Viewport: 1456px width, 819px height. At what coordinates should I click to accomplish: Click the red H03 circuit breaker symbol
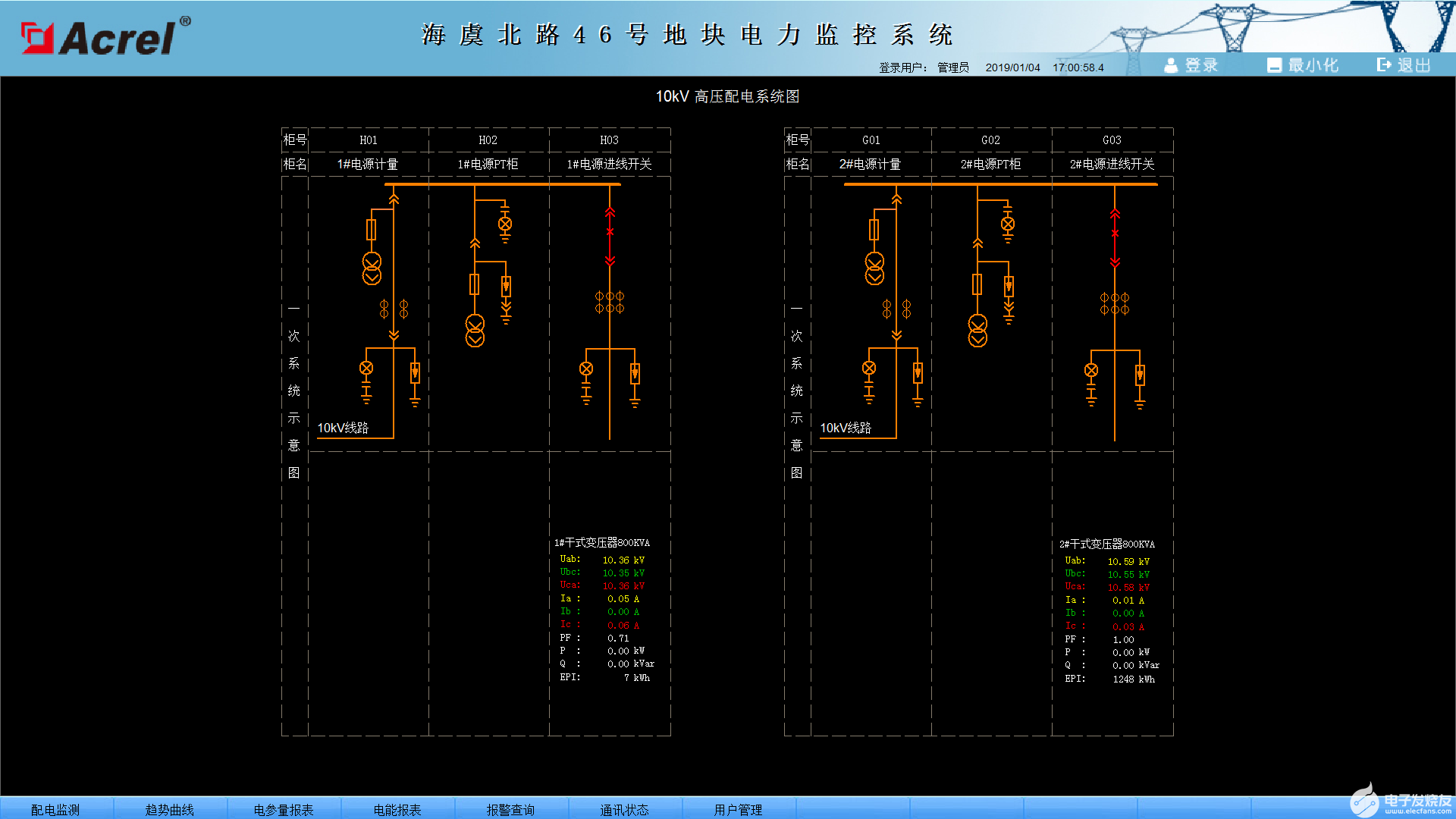[610, 232]
